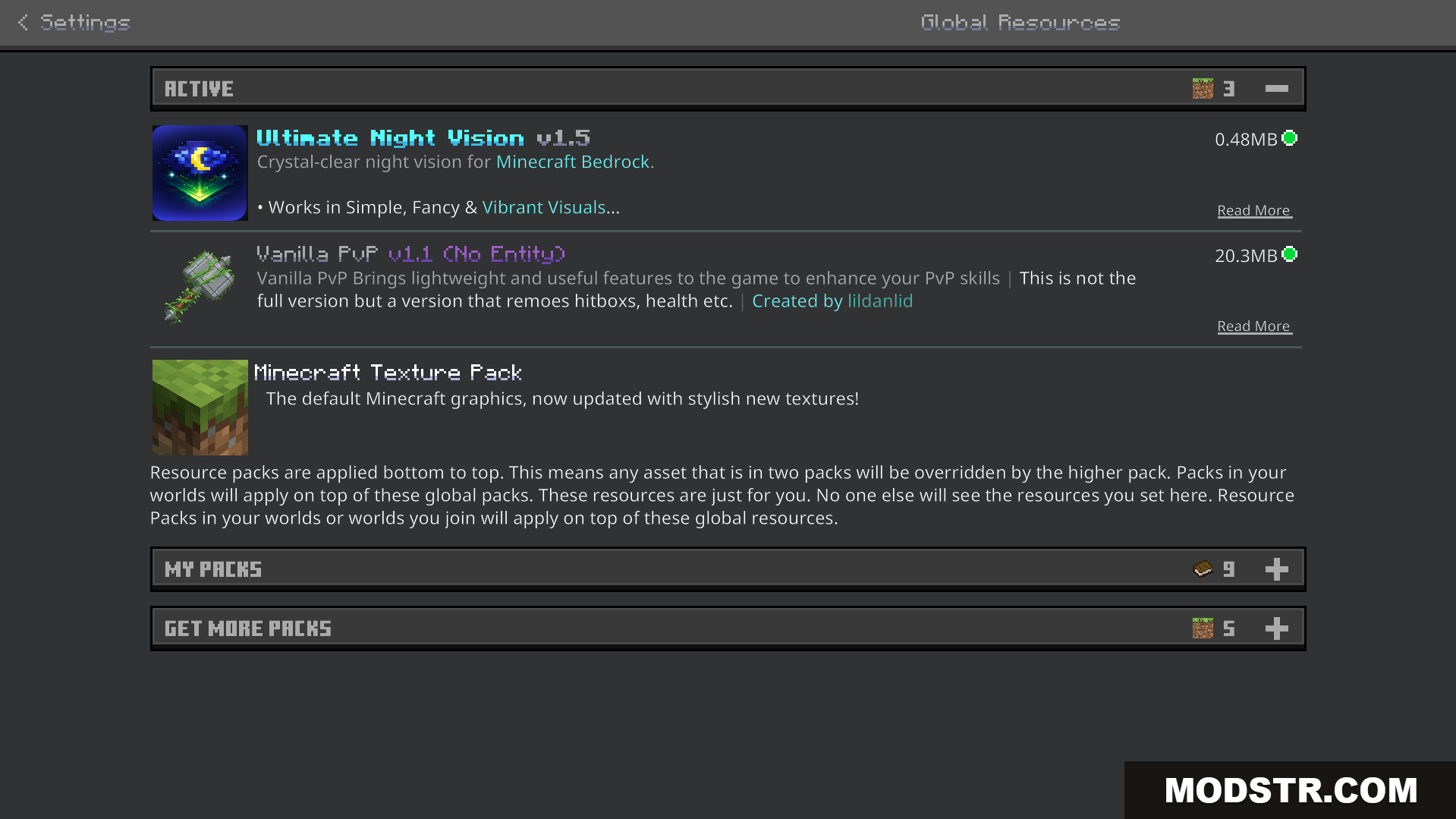Click the green status dot beside 0.48MB

pos(1290,138)
